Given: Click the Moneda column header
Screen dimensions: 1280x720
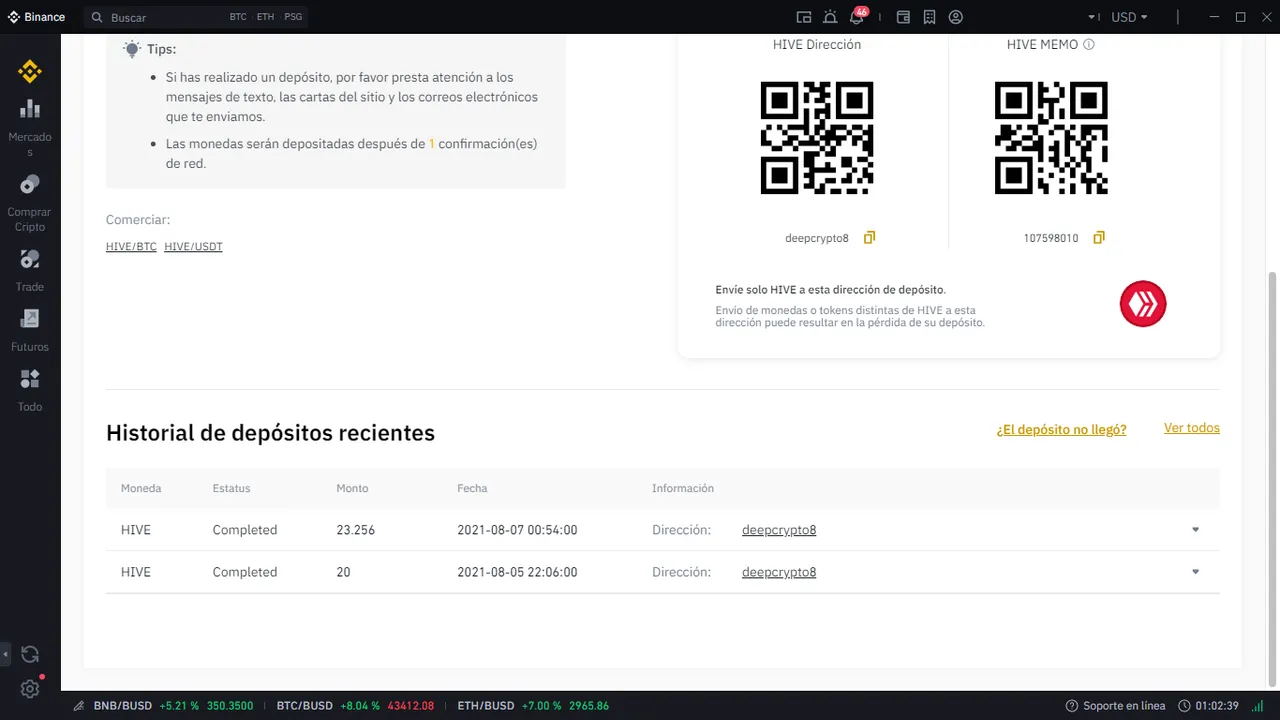Looking at the screenshot, I should point(141,488).
